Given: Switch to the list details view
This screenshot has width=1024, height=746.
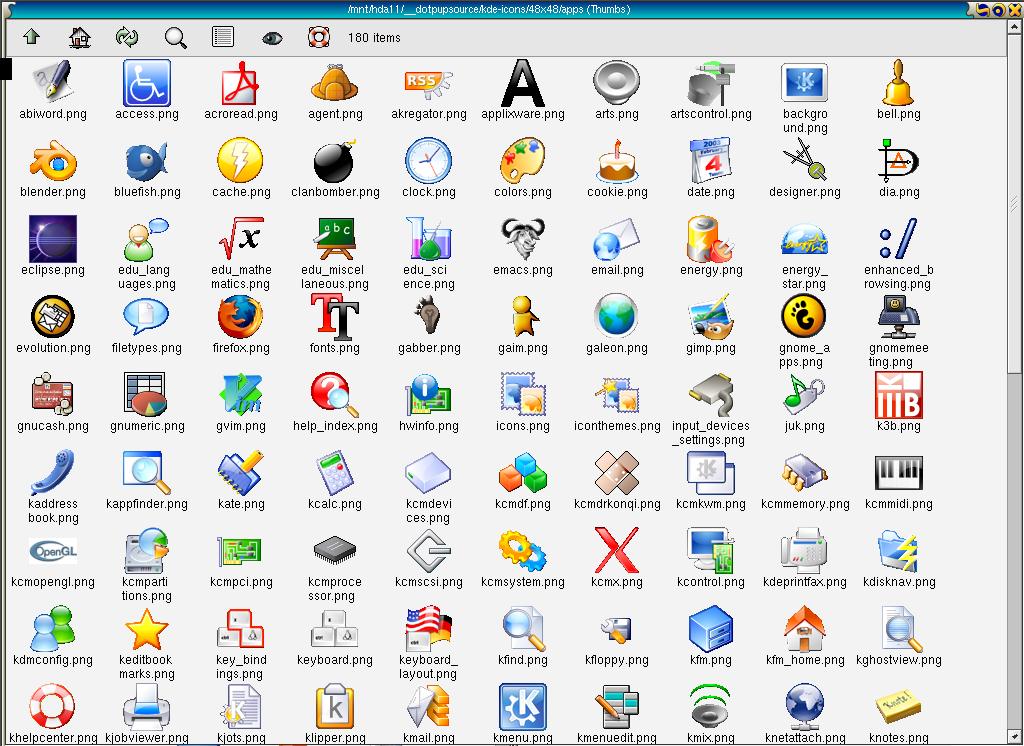Looking at the screenshot, I should [223, 37].
